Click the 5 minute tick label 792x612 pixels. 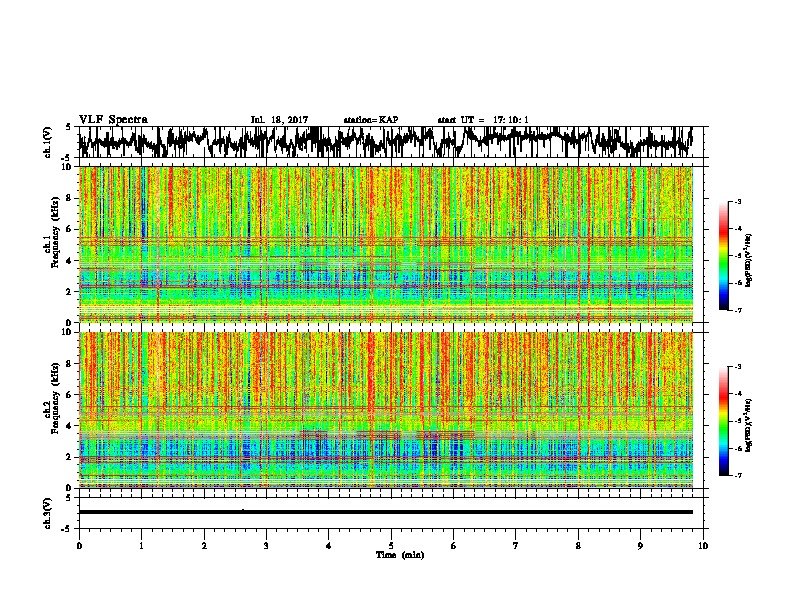point(391,546)
